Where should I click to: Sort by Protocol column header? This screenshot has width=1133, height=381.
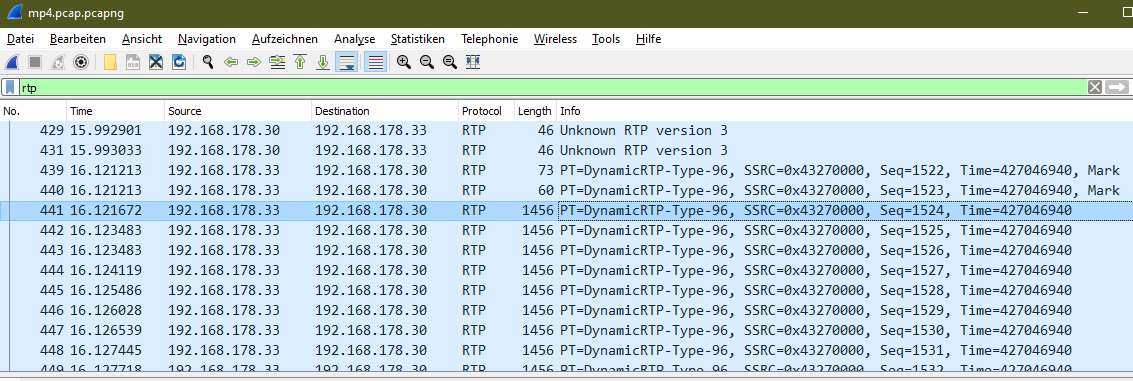486,111
